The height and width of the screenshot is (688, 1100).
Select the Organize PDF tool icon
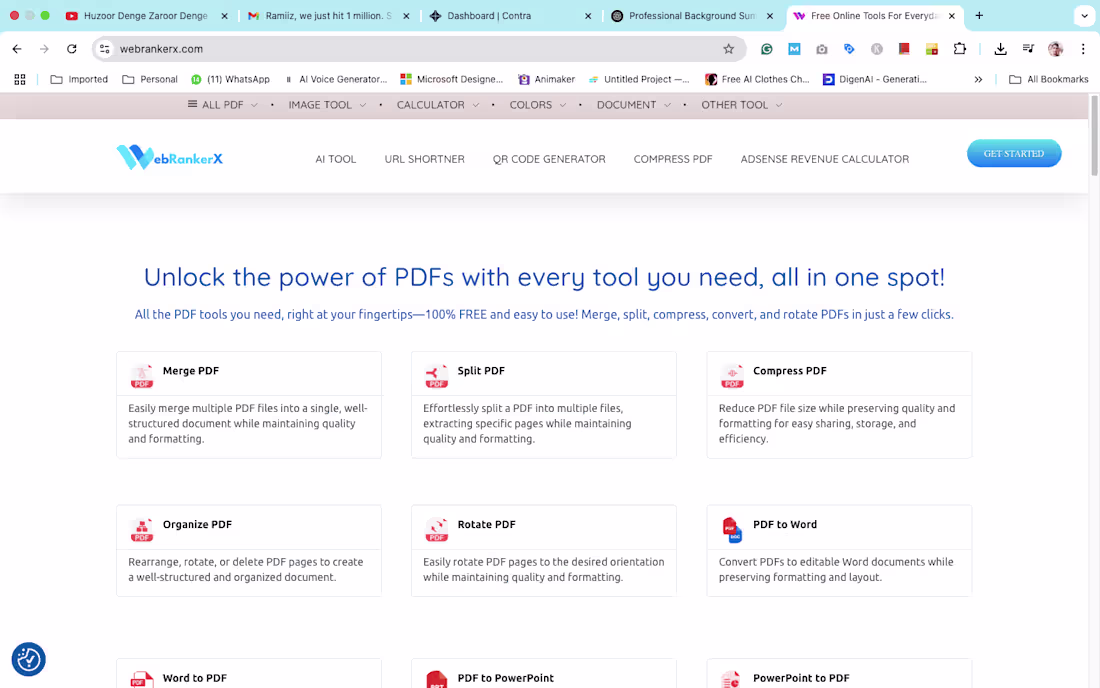point(141,530)
